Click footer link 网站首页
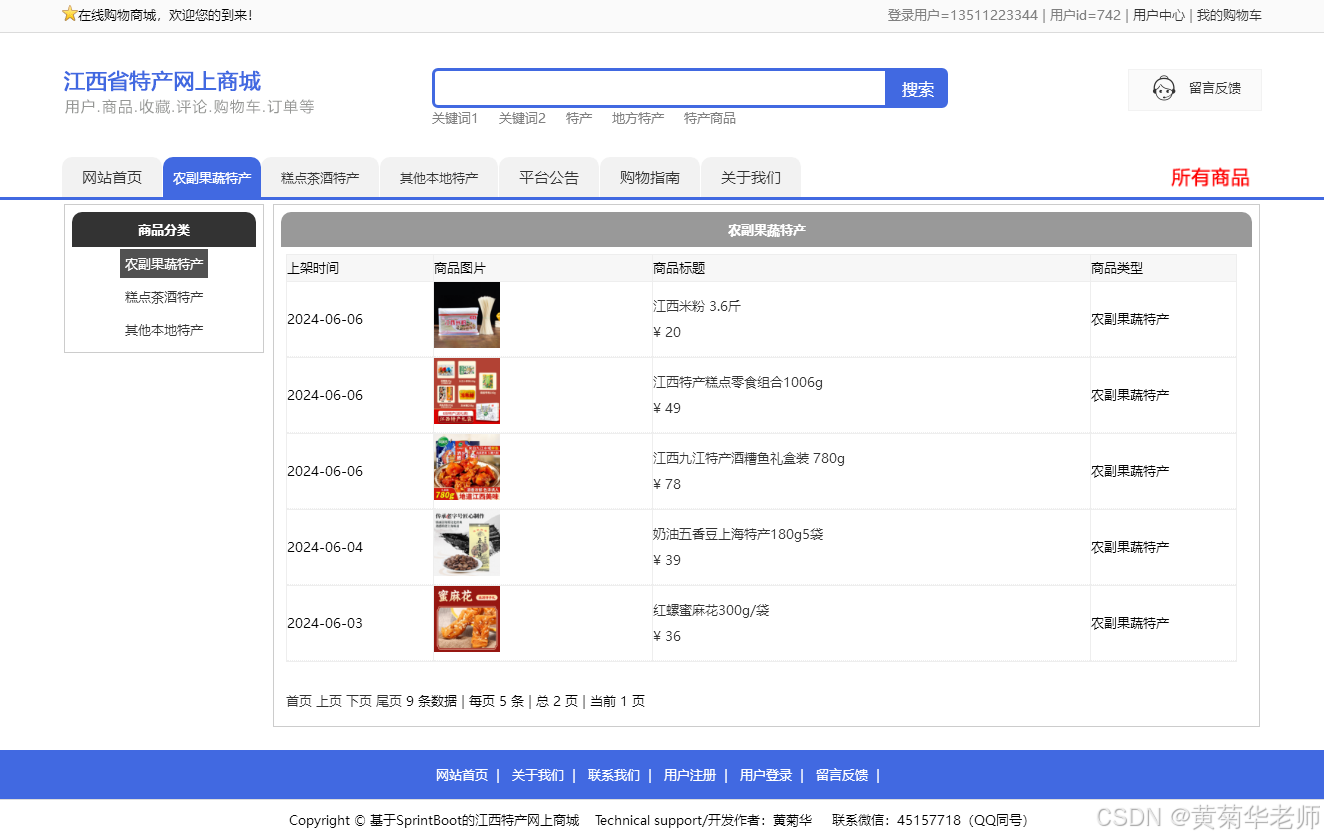Image resolution: width=1324 pixels, height=839 pixels. [462, 775]
